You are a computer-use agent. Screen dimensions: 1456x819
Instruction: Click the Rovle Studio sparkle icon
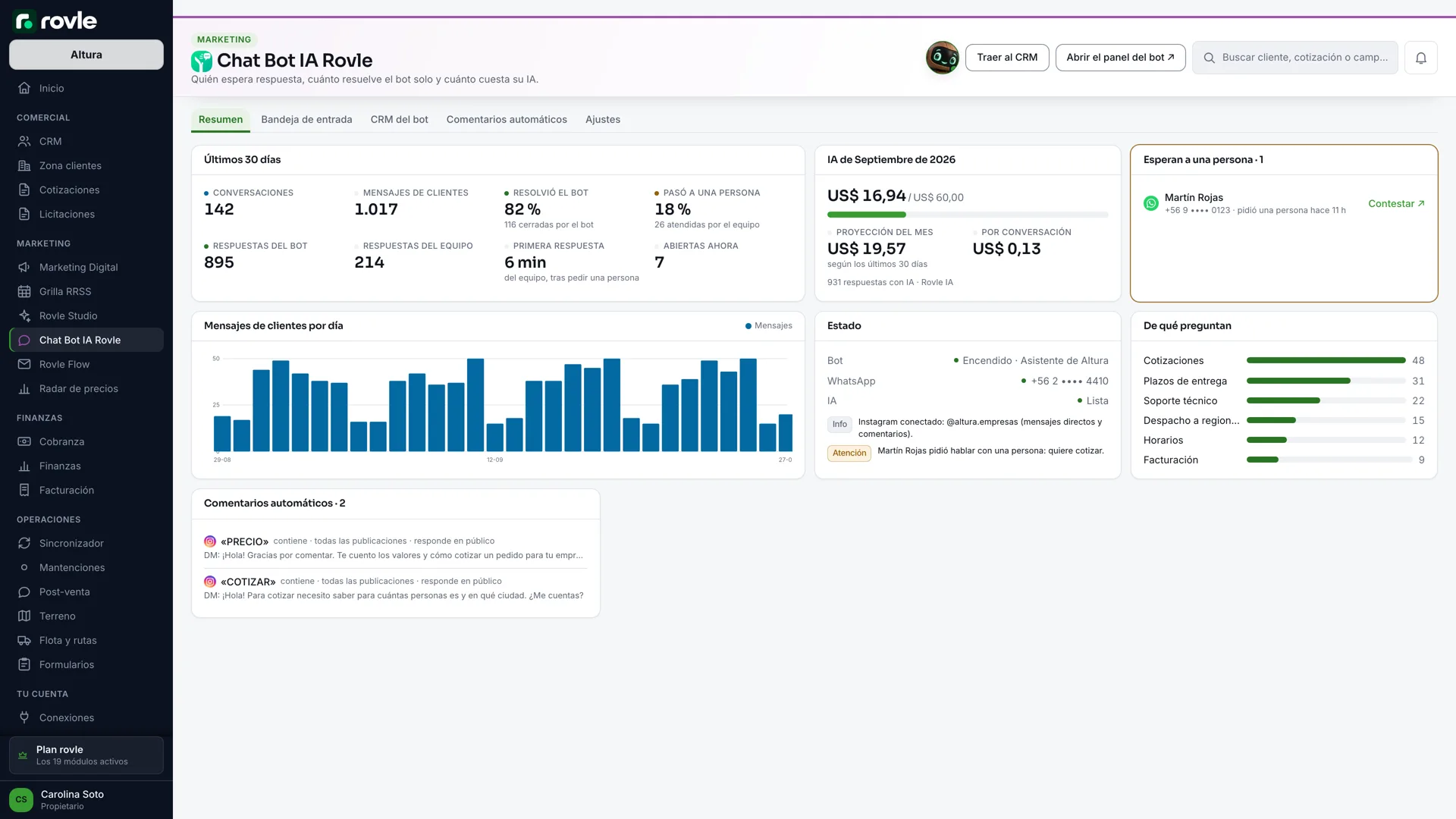click(24, 315)
